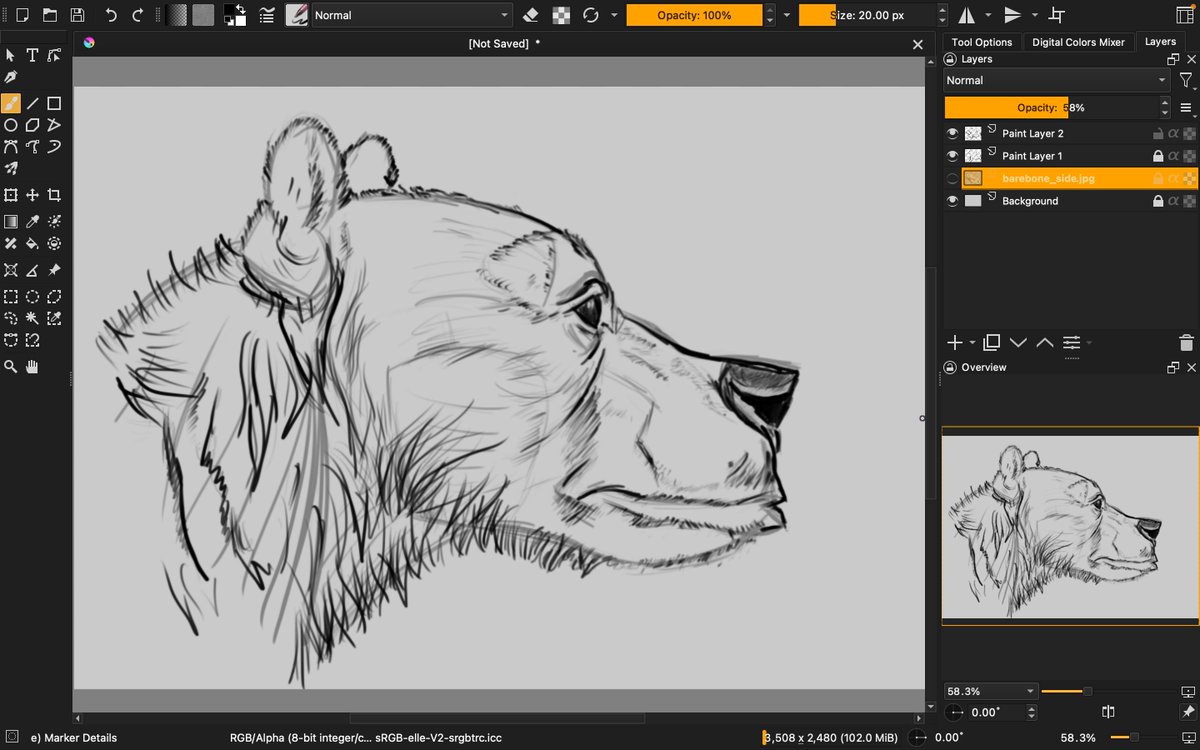
Task: Choose the Line tool
Action: [32, 103]
